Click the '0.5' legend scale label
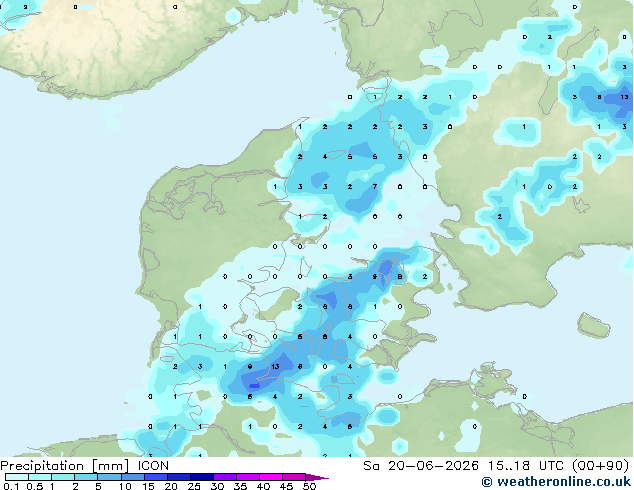This screenshot has width=634, height=490. click(34, 486)
